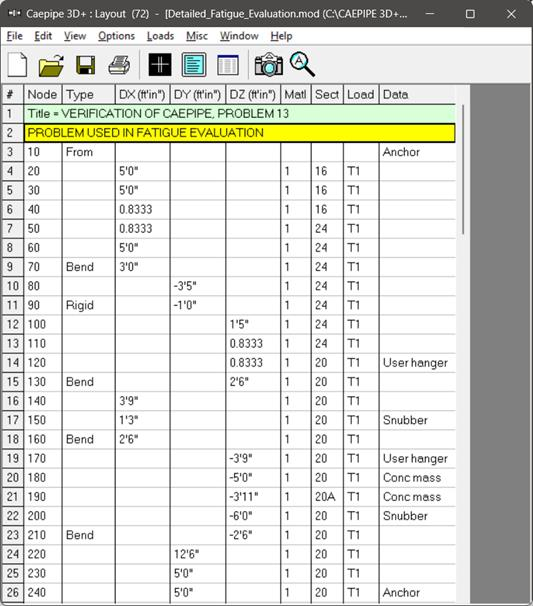Select the yellow comment row PROBLEM USED IN FATIGUE EVALUATION
533x606 pixels.
coord(240,133)
